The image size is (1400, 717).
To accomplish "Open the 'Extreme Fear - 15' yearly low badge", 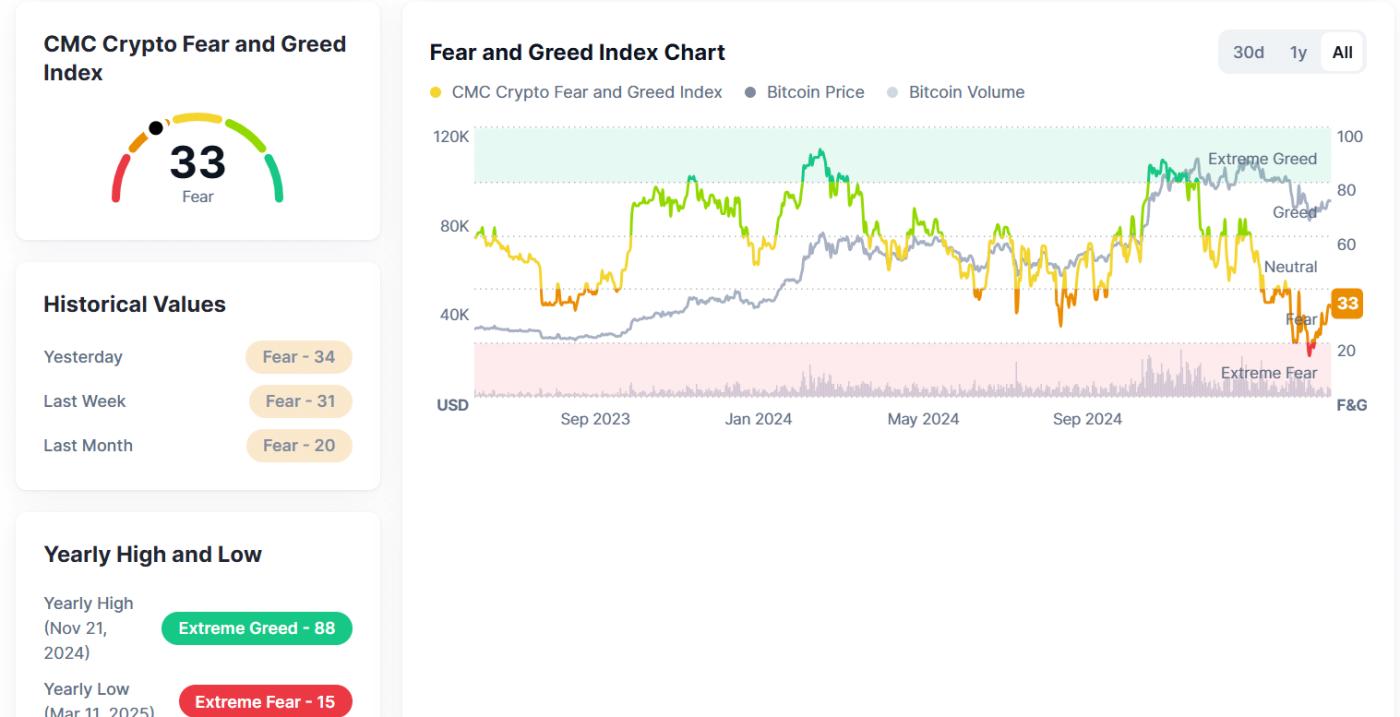I will tap(266, 702).
